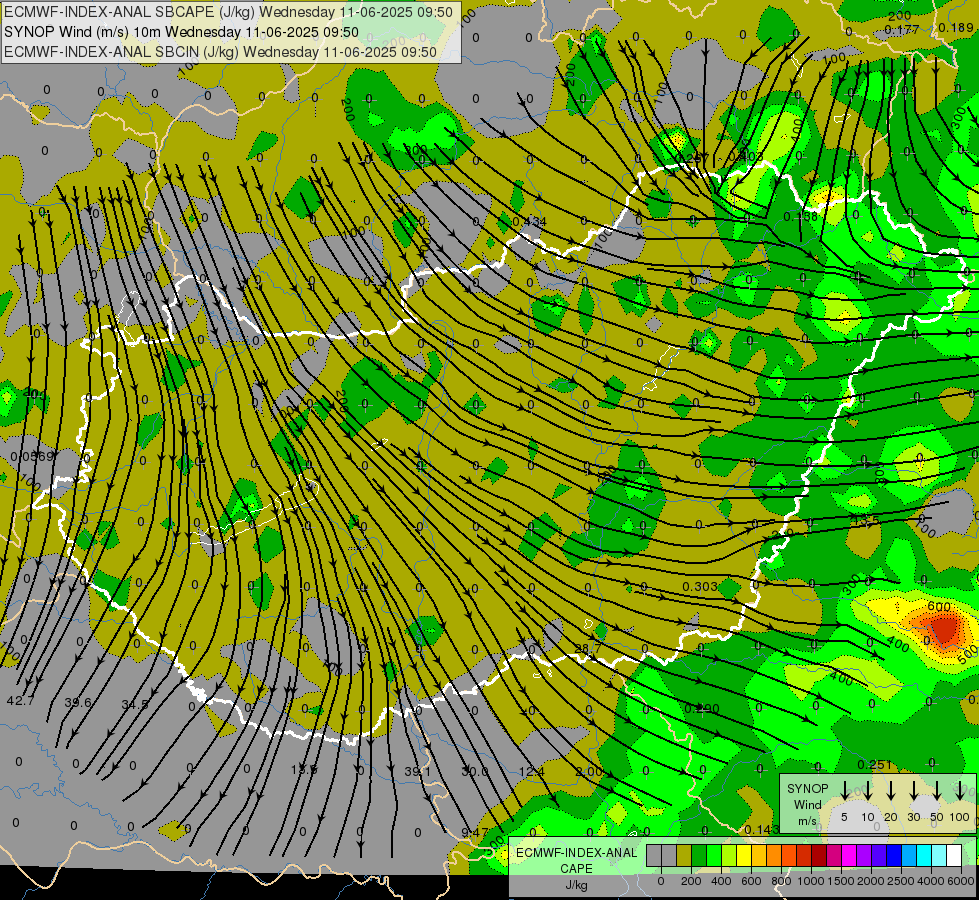Click the 0.158 value on the map
The height and width of the screenshot is (900, 979).
coord(800,217)
